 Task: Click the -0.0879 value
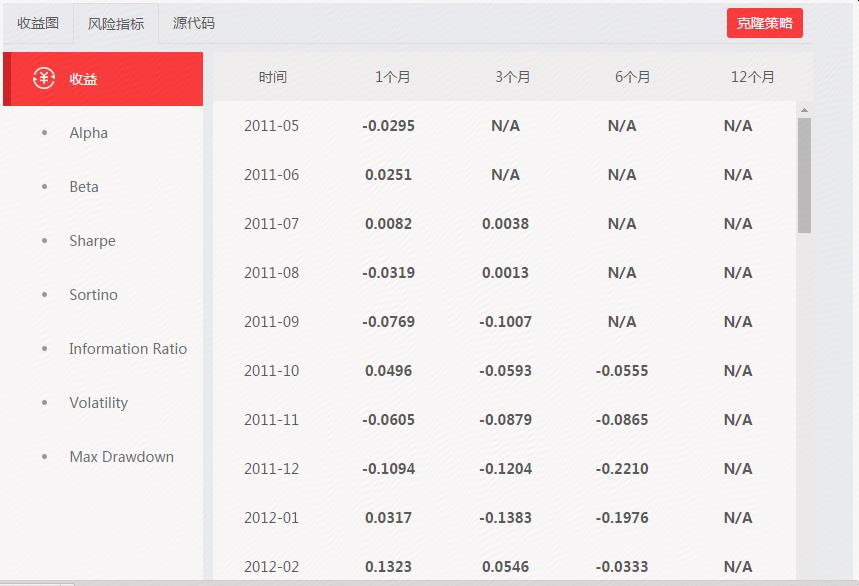pyautogui.click(x=506, y=420)
